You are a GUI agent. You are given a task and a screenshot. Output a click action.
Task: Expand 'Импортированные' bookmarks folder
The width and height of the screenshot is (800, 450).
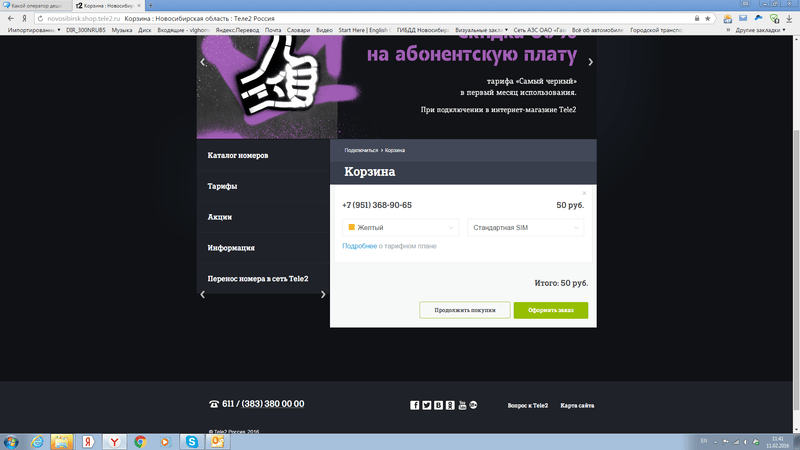pyautogui.click(x=34, y=30)
